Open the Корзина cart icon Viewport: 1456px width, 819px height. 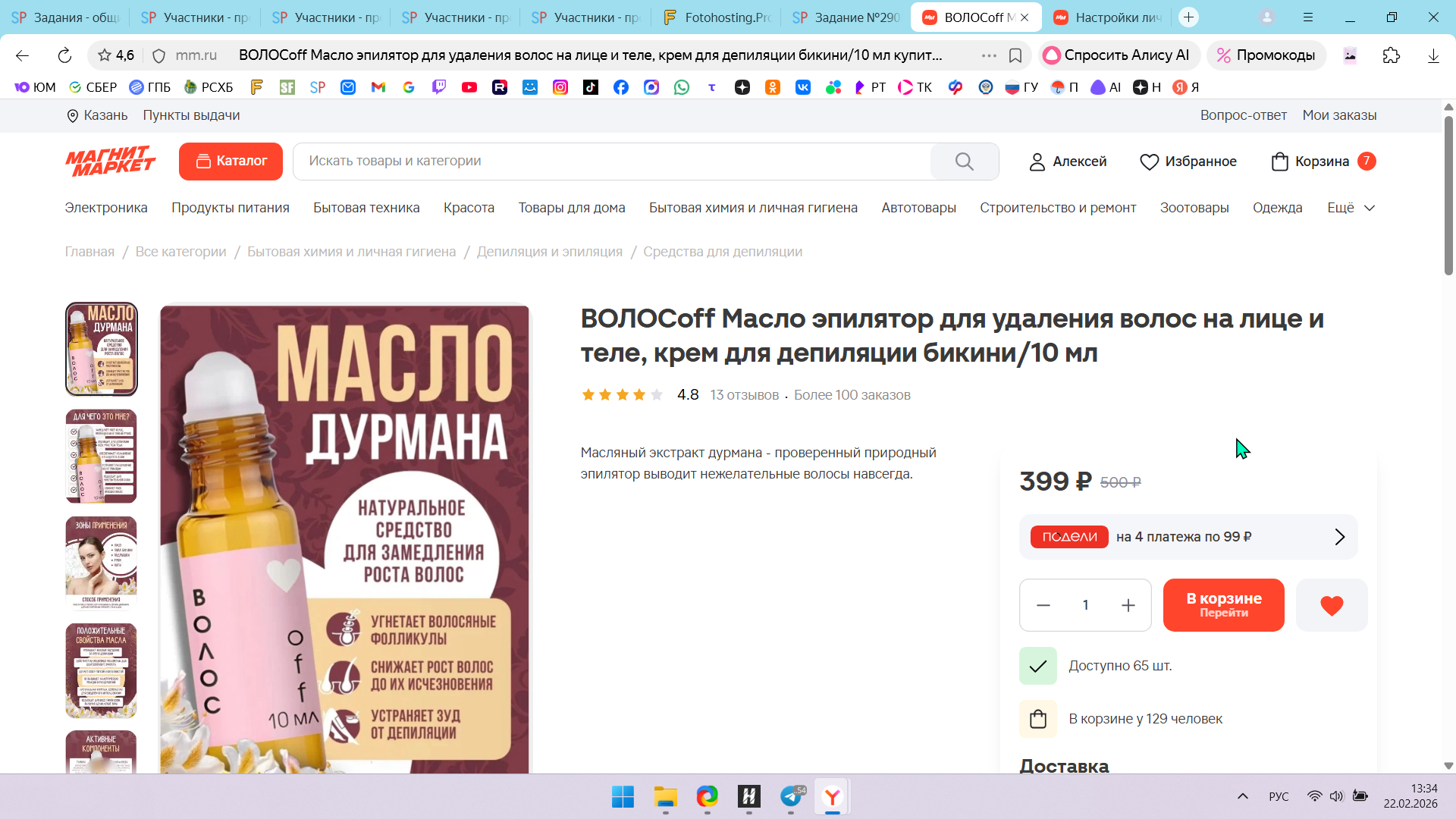coord(1280,162)
